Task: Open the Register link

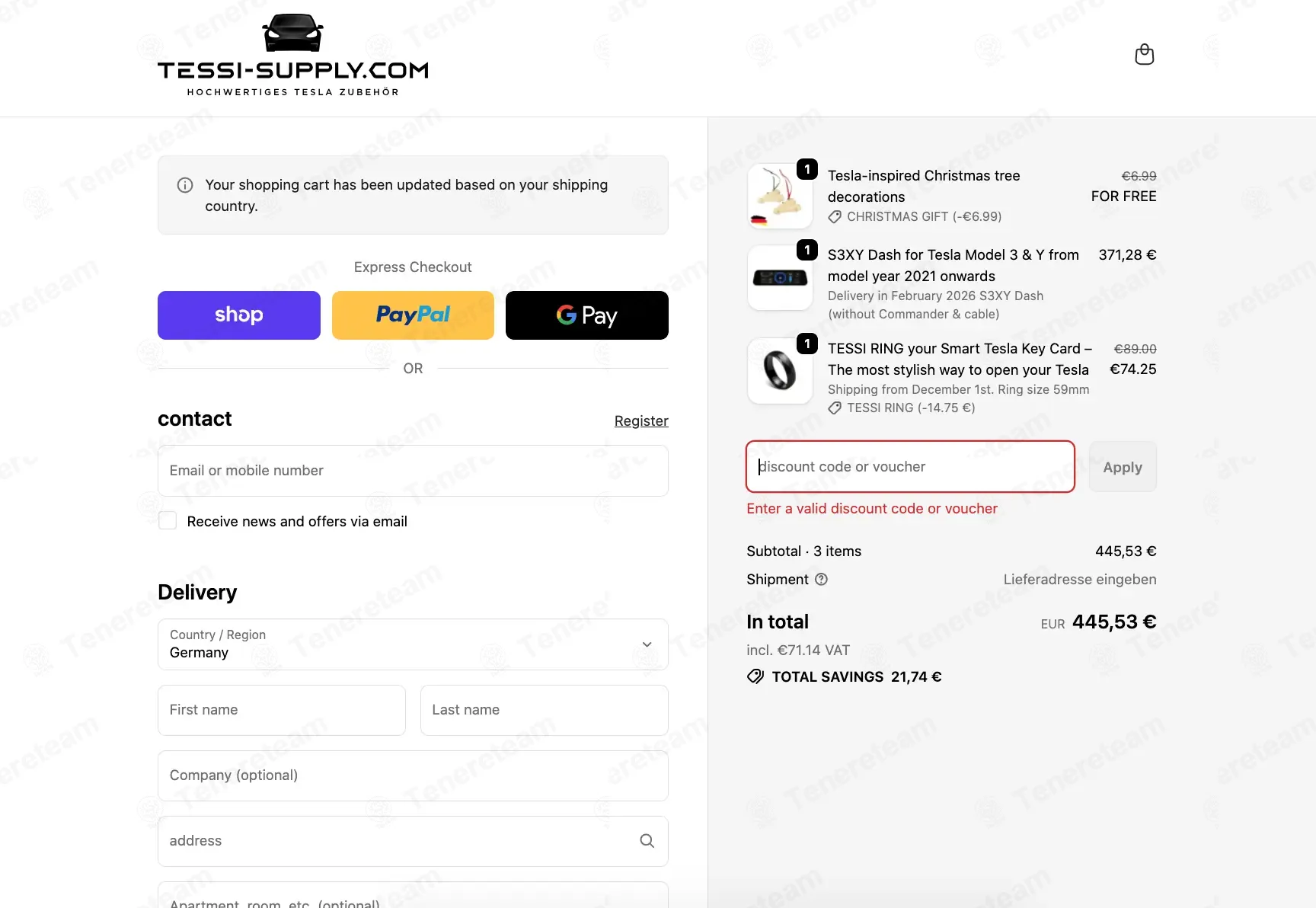Action: (x=641, y=420)
